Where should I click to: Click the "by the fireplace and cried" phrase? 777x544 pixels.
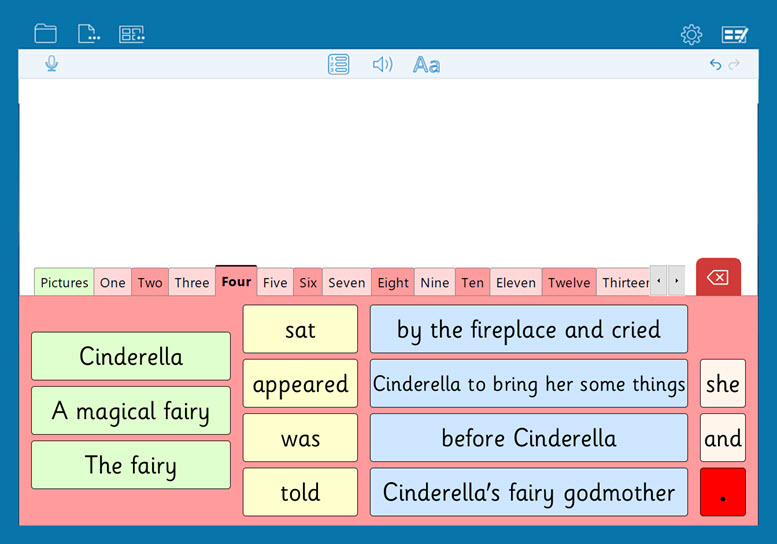point(528,330)
